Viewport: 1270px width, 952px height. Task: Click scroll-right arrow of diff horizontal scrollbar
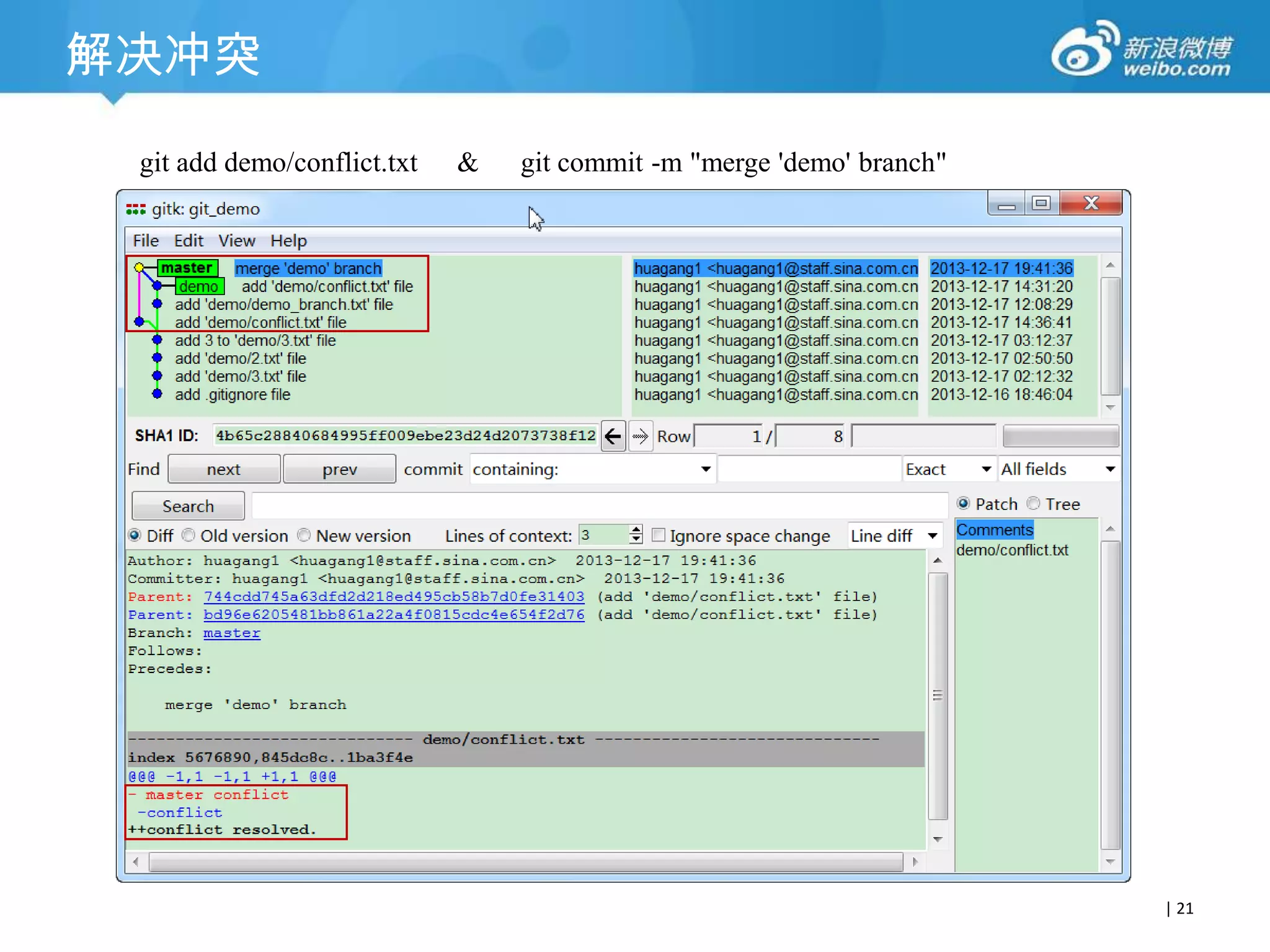click(915, 862)
